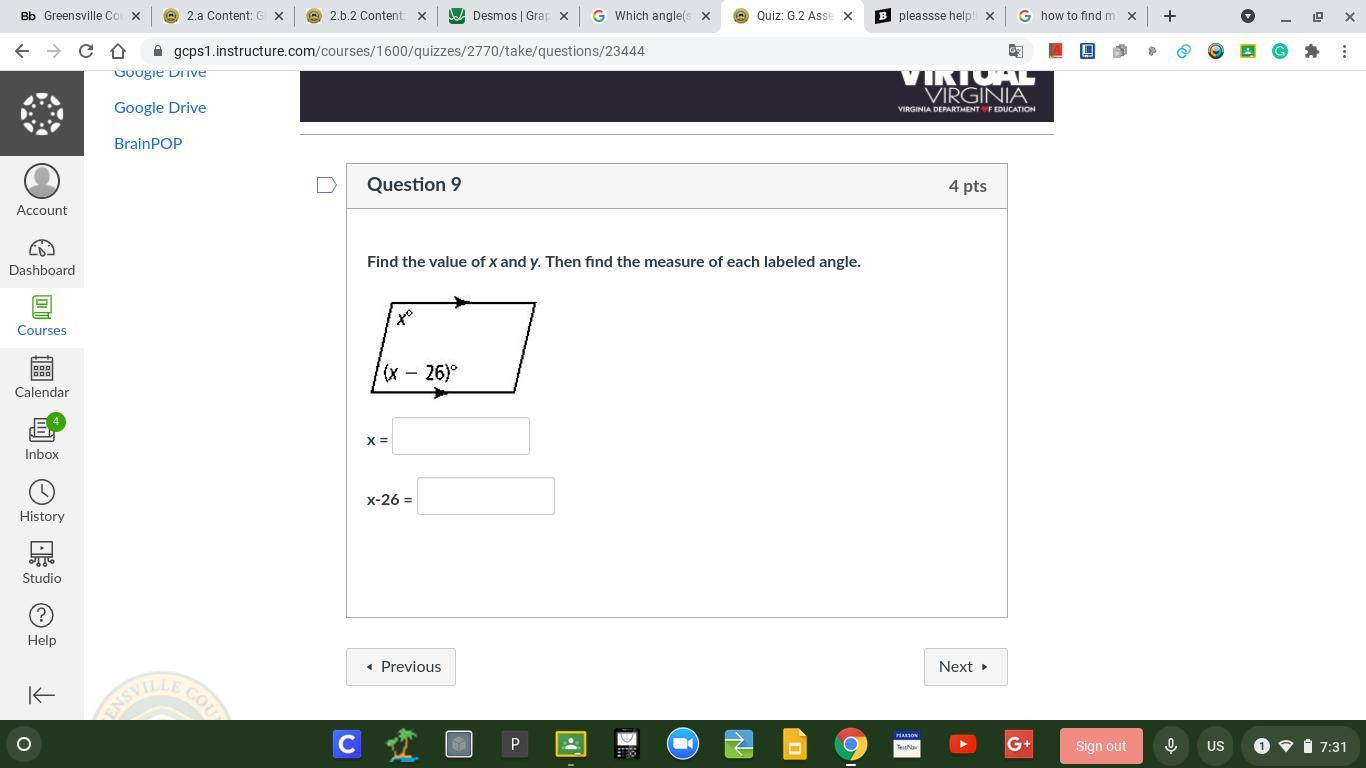Open the Extensions puzzle menu

(x=1311, y=51)
